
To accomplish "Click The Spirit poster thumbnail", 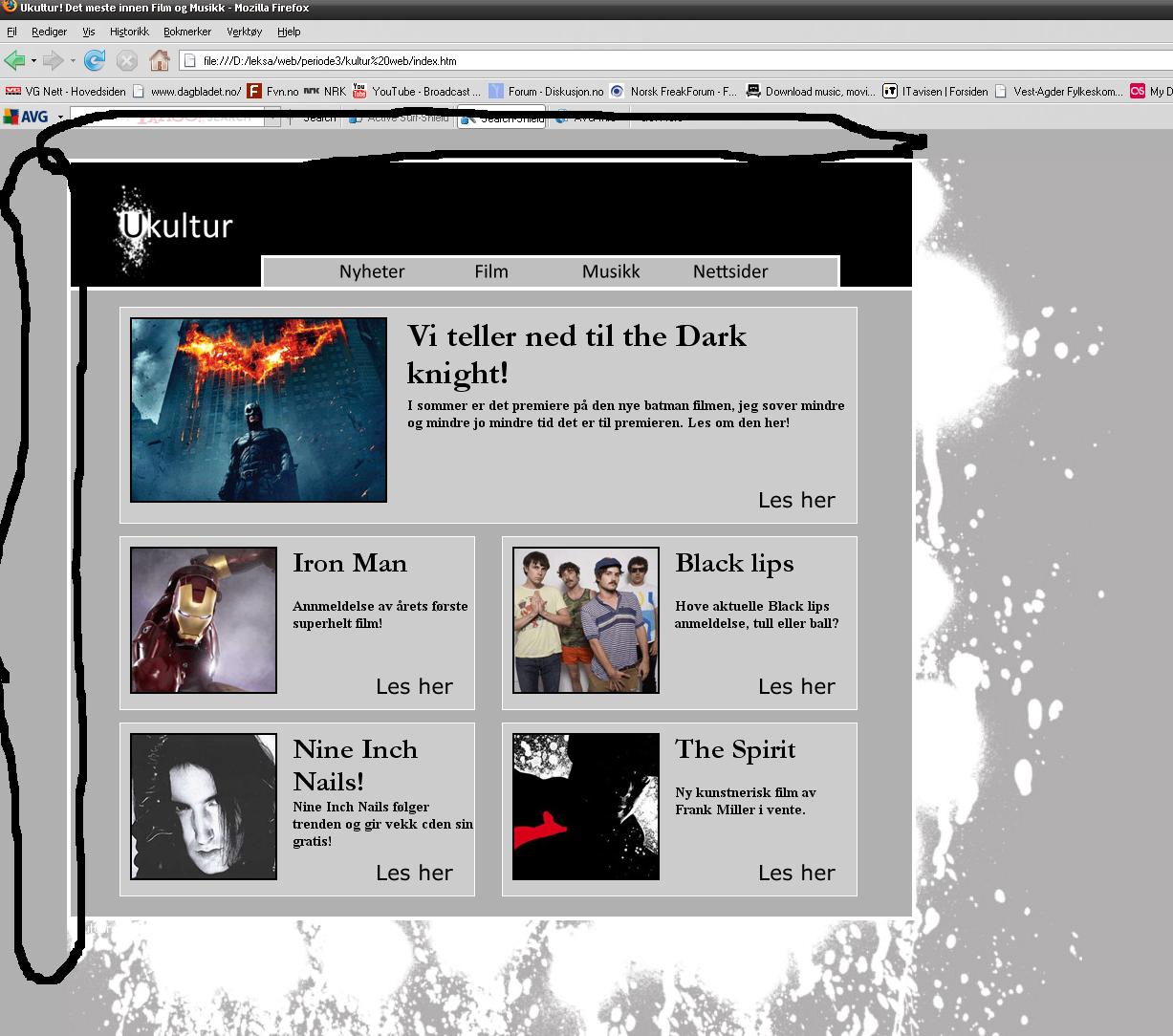I will pos(586,807).
